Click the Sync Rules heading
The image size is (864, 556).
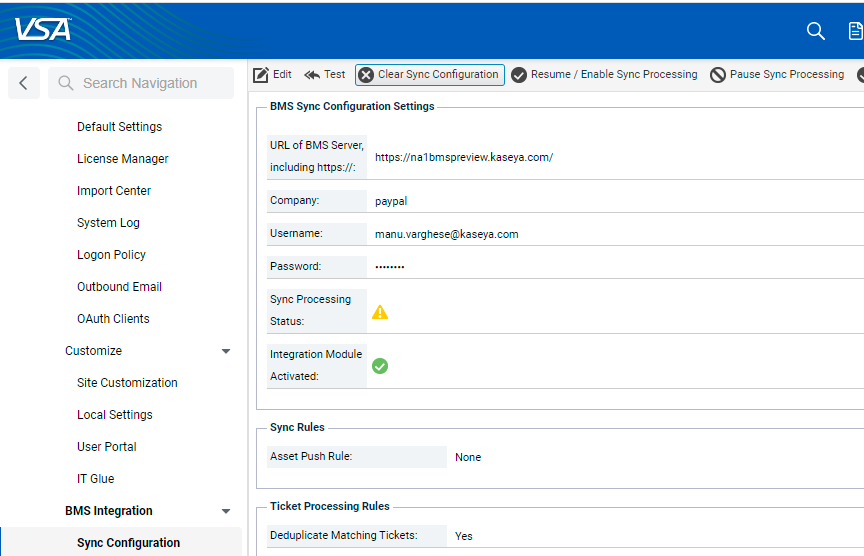coord(297,428)
